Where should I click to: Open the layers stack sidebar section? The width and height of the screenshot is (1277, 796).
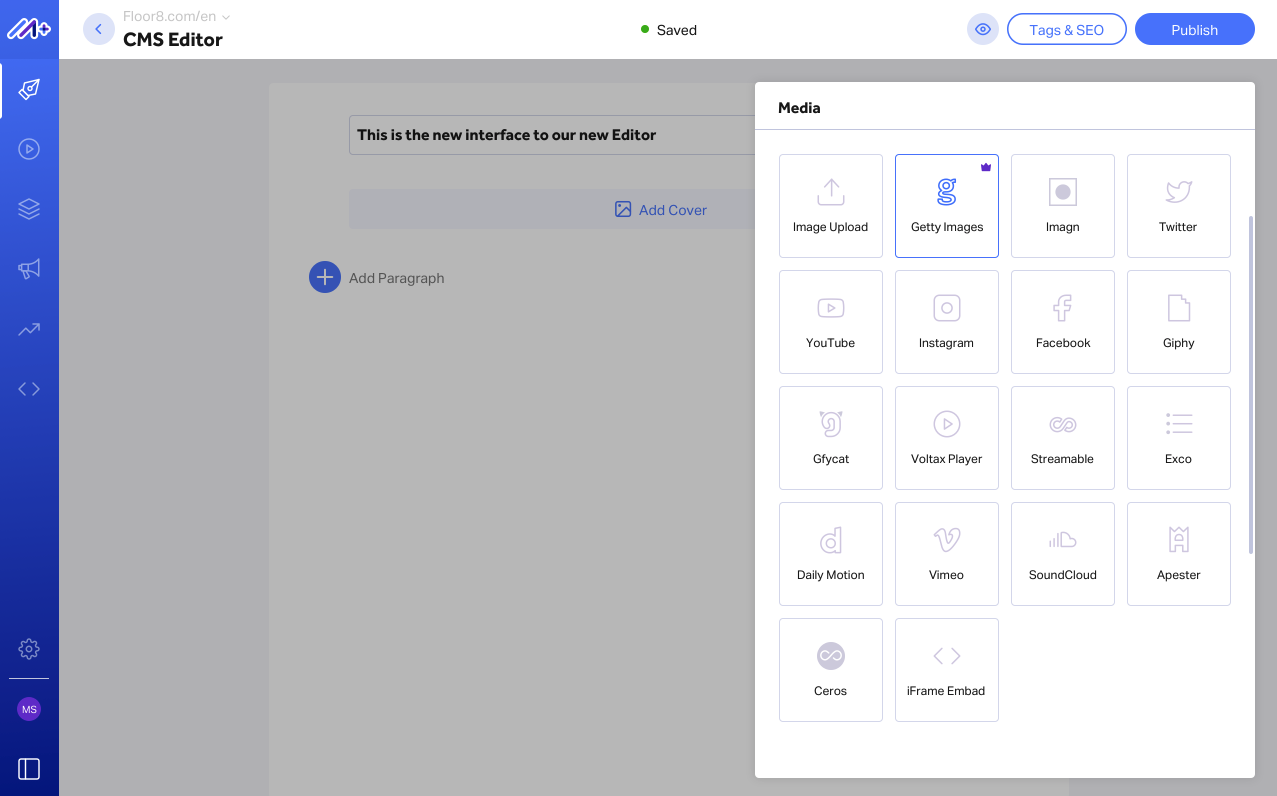[29, 209]
